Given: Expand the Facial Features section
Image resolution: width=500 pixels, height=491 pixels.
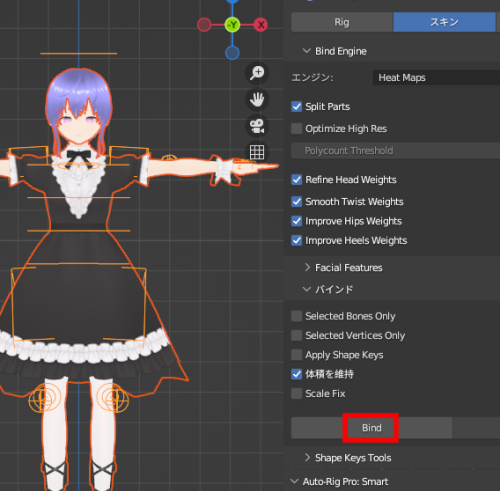Looking at the screenshot, I should point(343,268).
